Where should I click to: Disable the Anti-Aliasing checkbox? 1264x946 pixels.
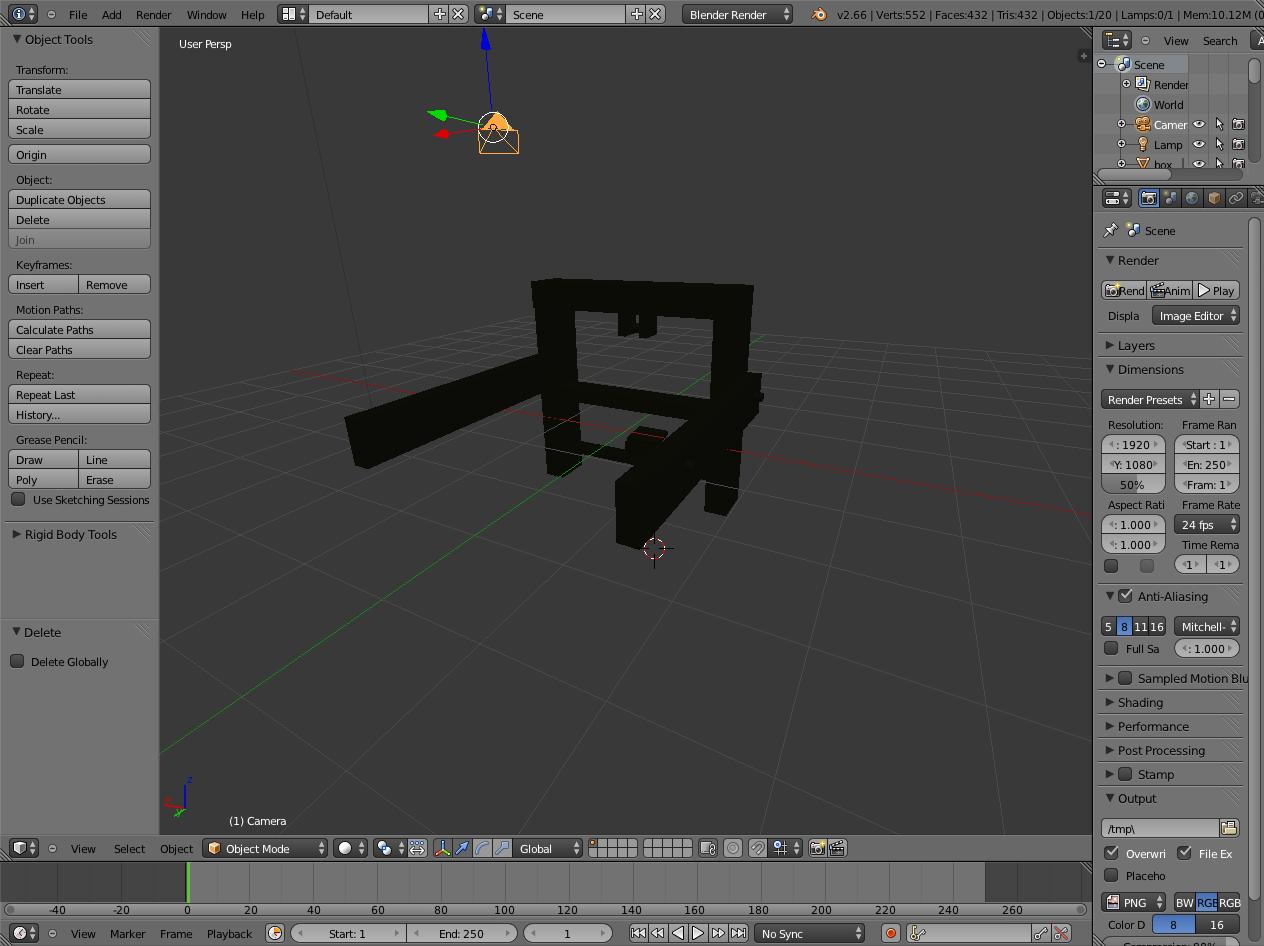coord(1126,596)
